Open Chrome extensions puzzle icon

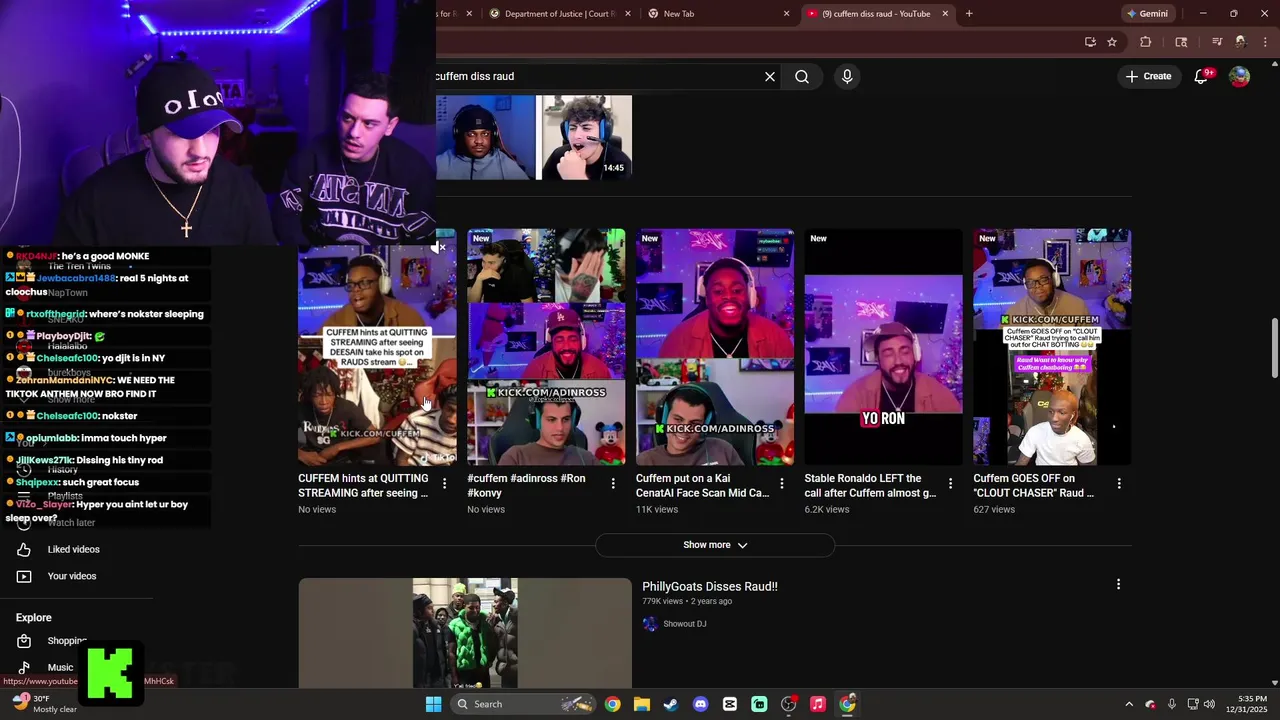1146,42
